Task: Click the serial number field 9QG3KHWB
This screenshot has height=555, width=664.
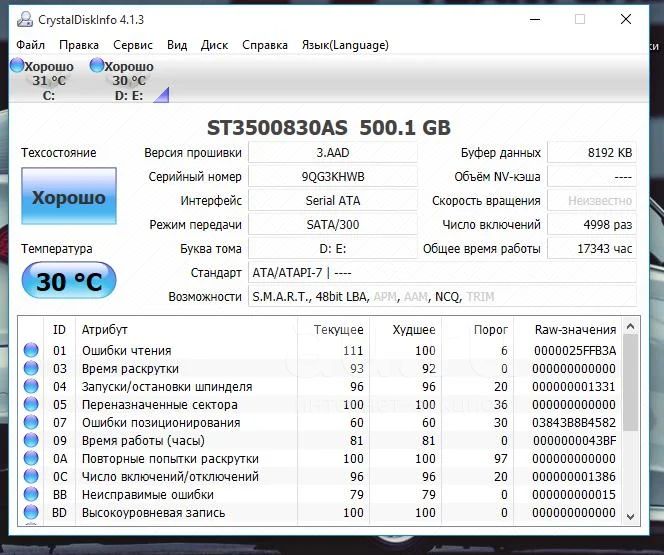Action: [333, 177]
